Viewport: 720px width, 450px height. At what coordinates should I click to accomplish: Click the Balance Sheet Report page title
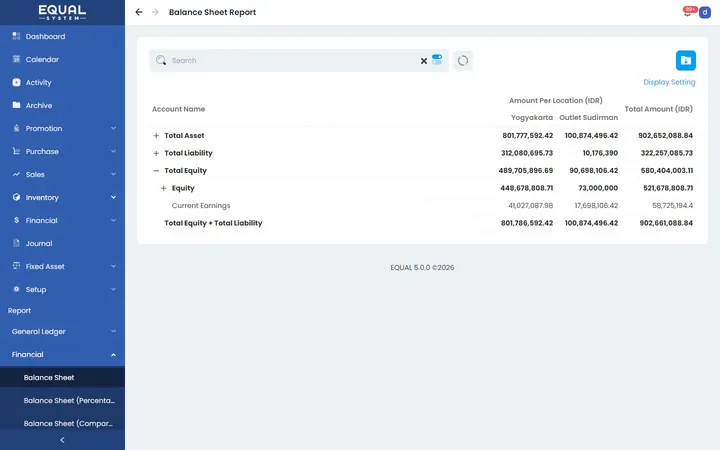click(212, 12)
